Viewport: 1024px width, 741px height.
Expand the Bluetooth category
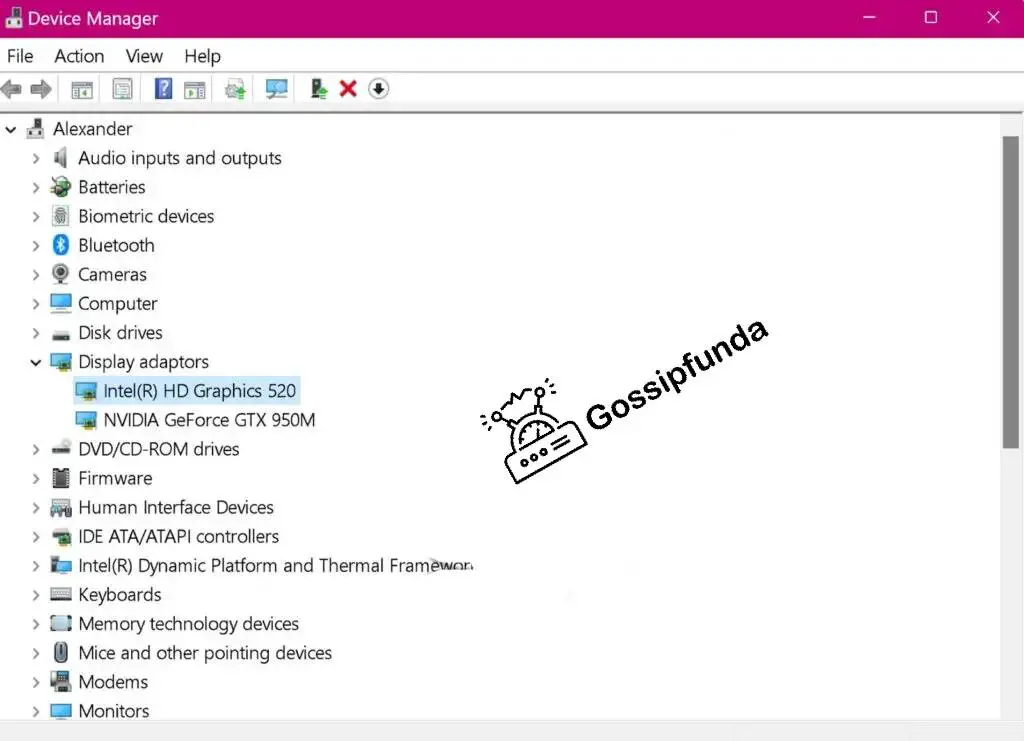click(x=36, y=245)
